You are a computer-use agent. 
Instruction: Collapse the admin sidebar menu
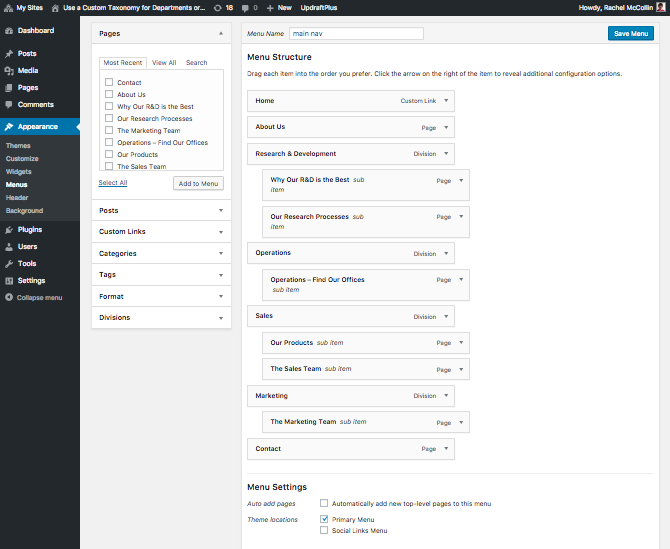34,297
